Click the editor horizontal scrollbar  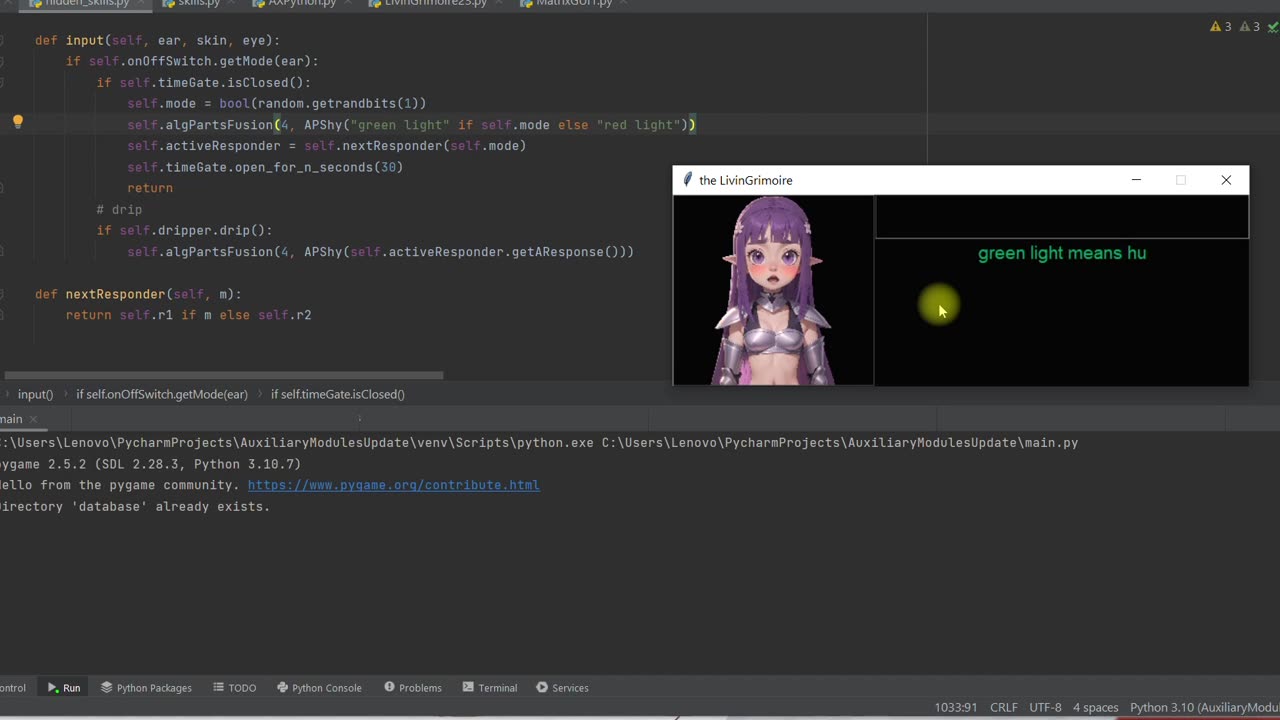pyautogui.click(x=225, y=376)
